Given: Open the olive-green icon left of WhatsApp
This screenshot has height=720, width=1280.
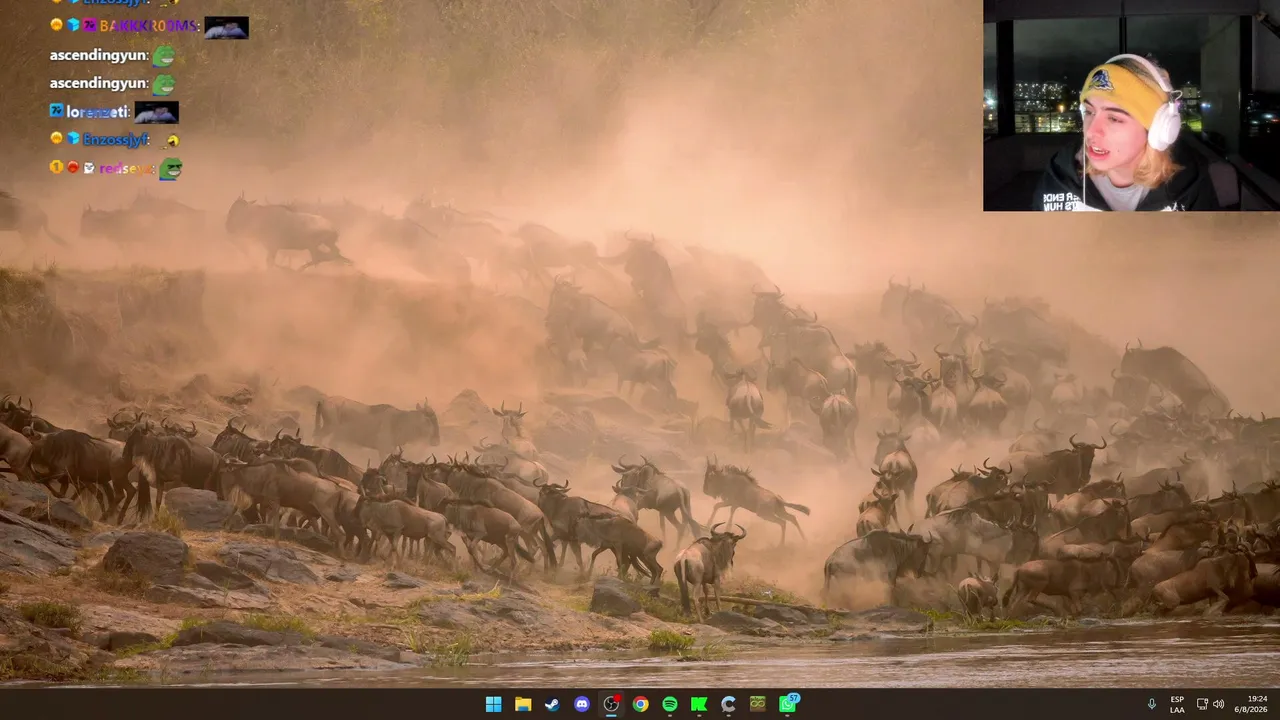Looking at the screenshot, I should coord(758,704).
